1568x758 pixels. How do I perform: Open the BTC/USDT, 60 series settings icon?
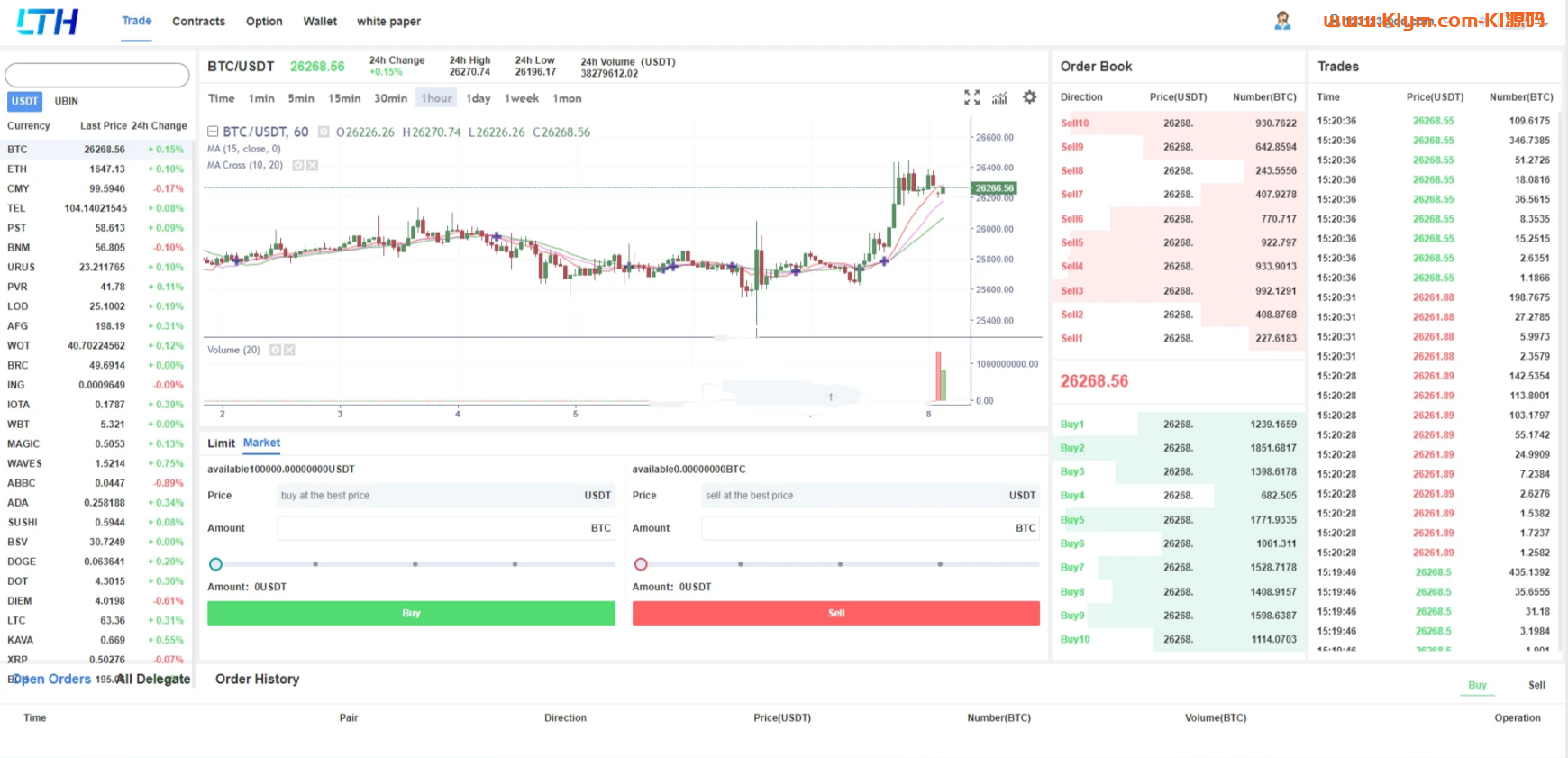[324, 132]
